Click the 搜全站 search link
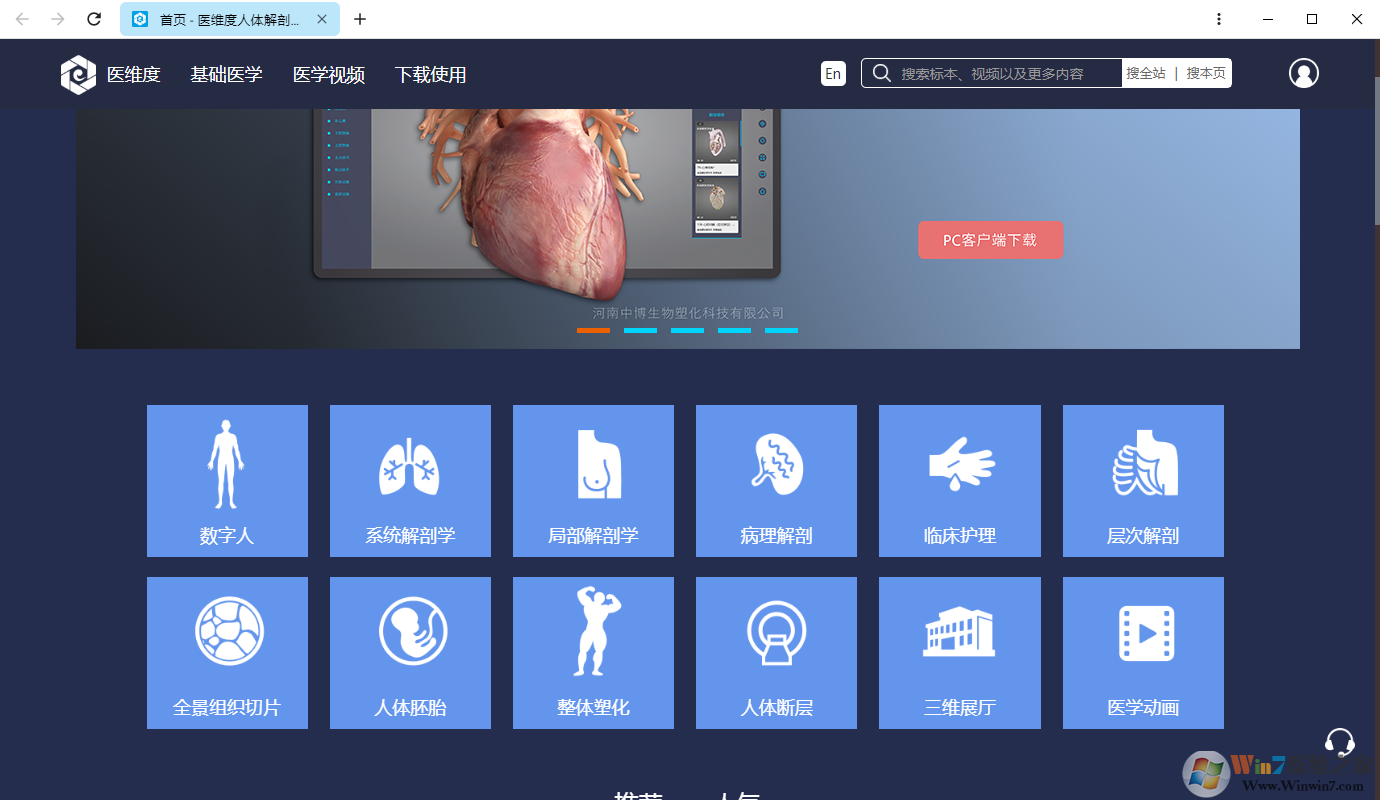The image size is (1380, 800). coord(1146,73)
